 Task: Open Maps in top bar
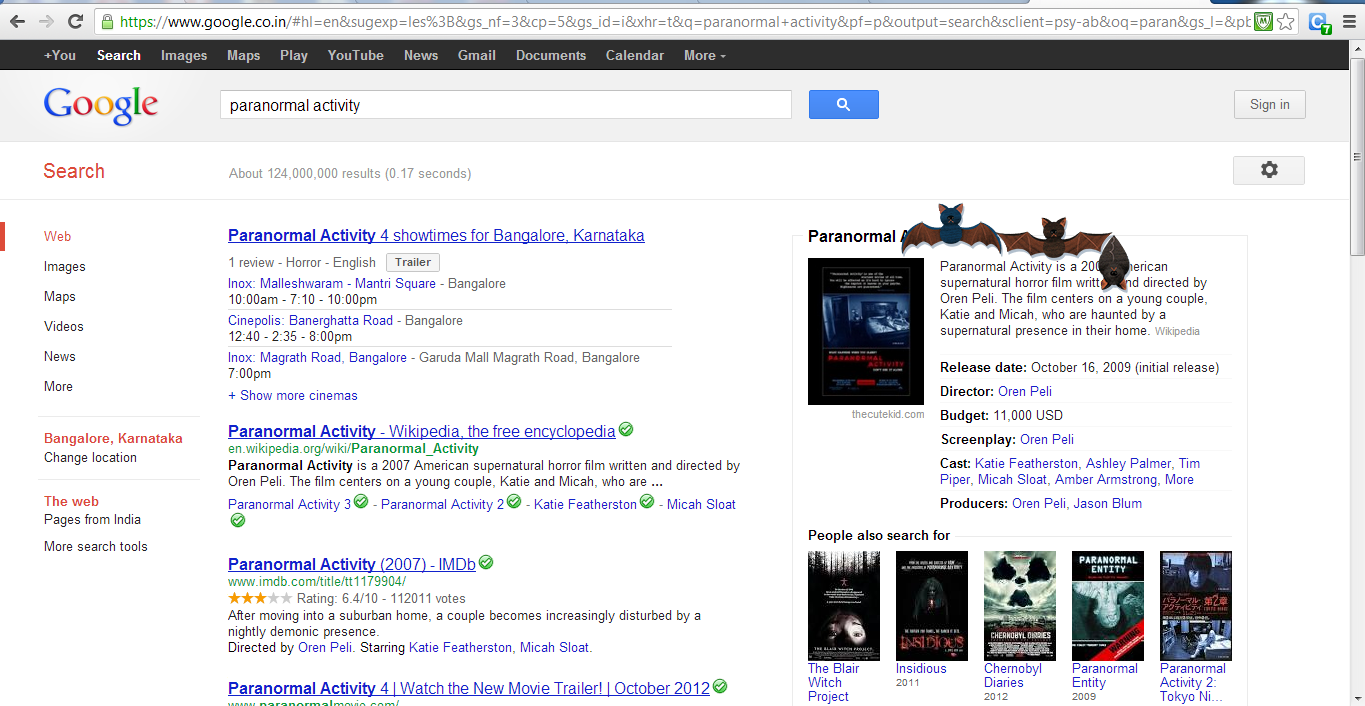[x=243, y=55]
